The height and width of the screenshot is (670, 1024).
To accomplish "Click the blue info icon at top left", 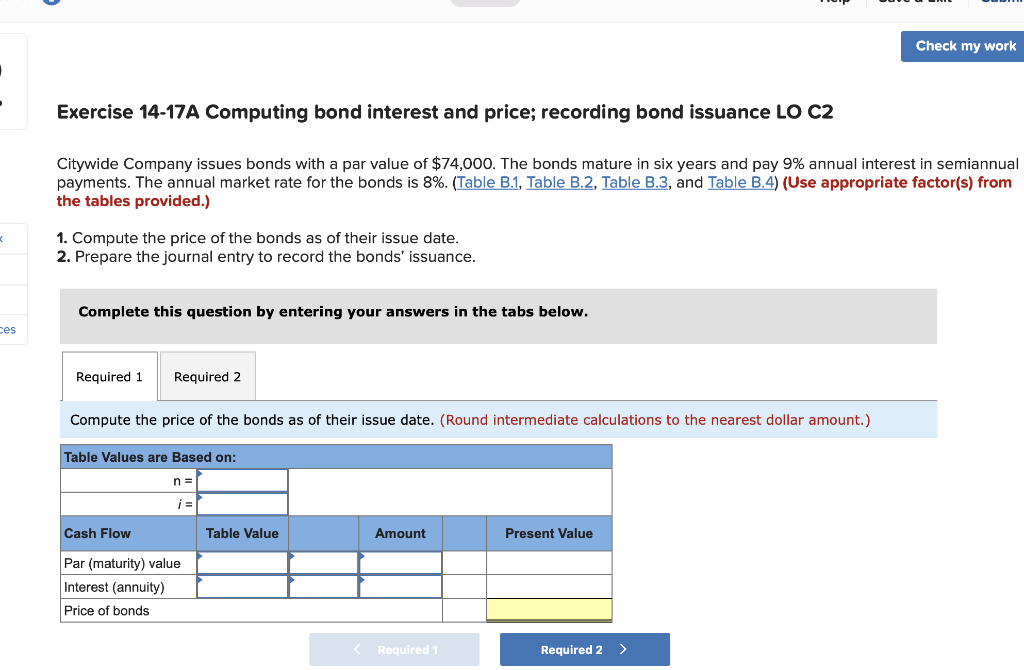I will (x=50, y=3).
